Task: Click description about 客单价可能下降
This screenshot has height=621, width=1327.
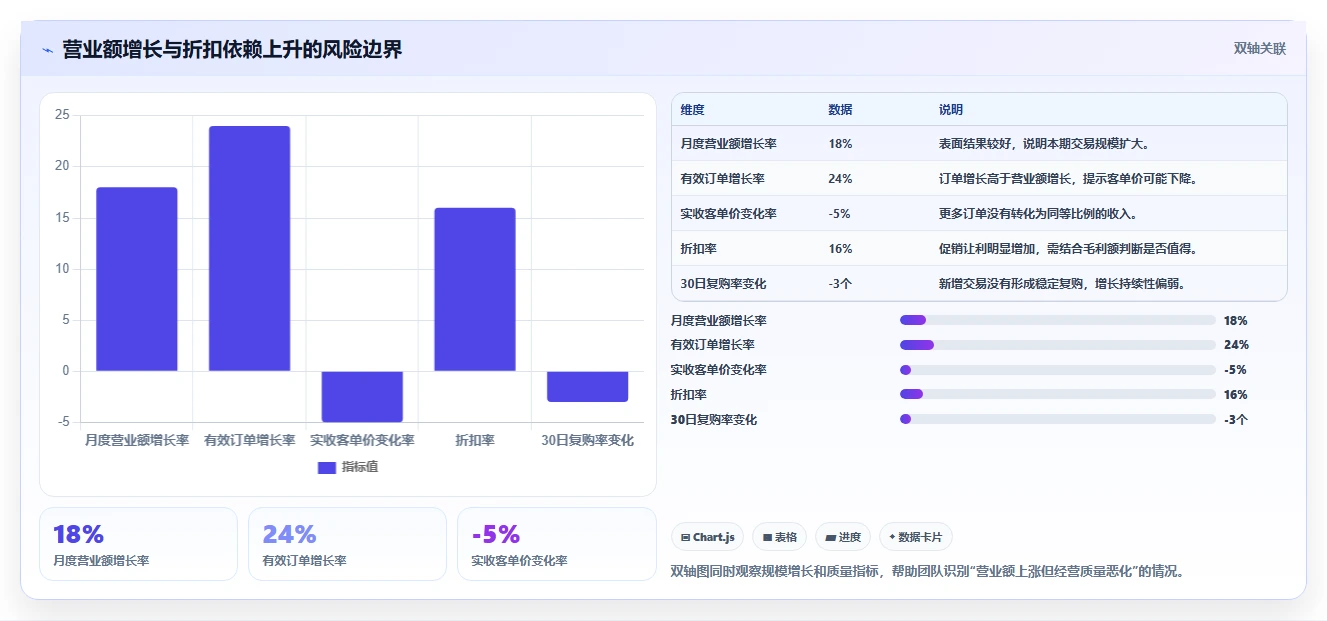Action: click(x=1068, y=179)
